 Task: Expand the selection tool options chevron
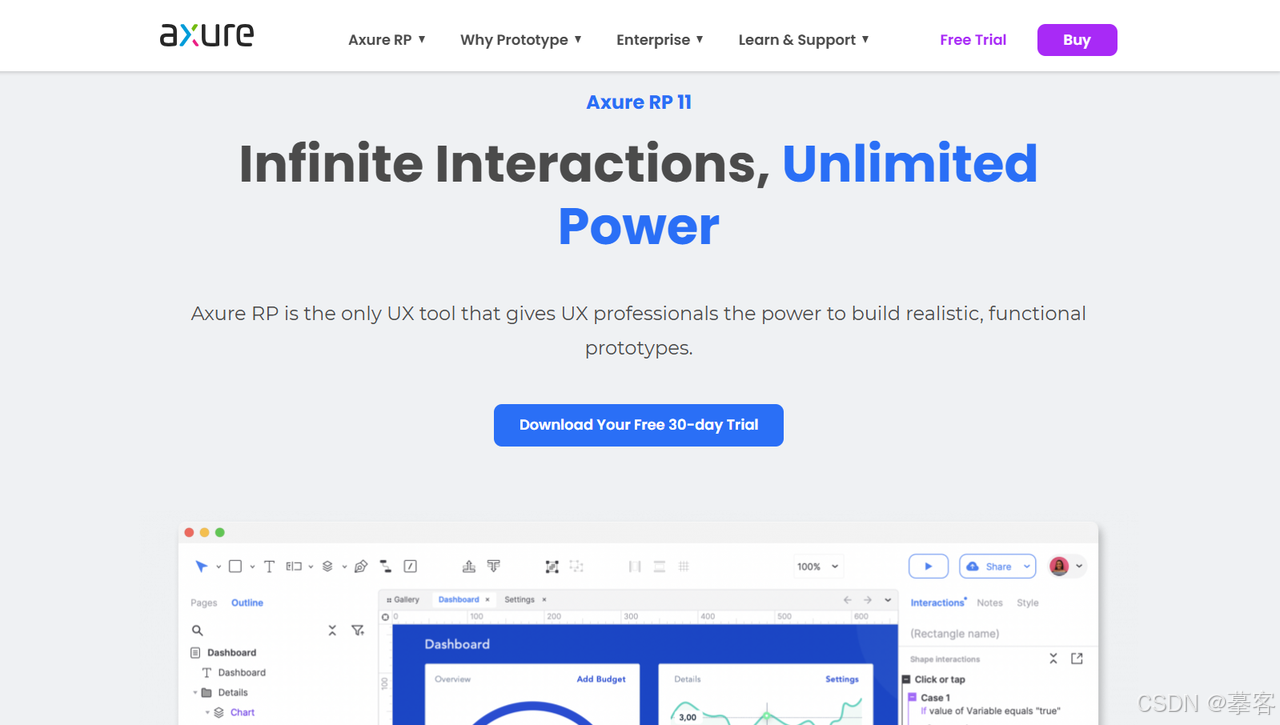tap(218, 567)
